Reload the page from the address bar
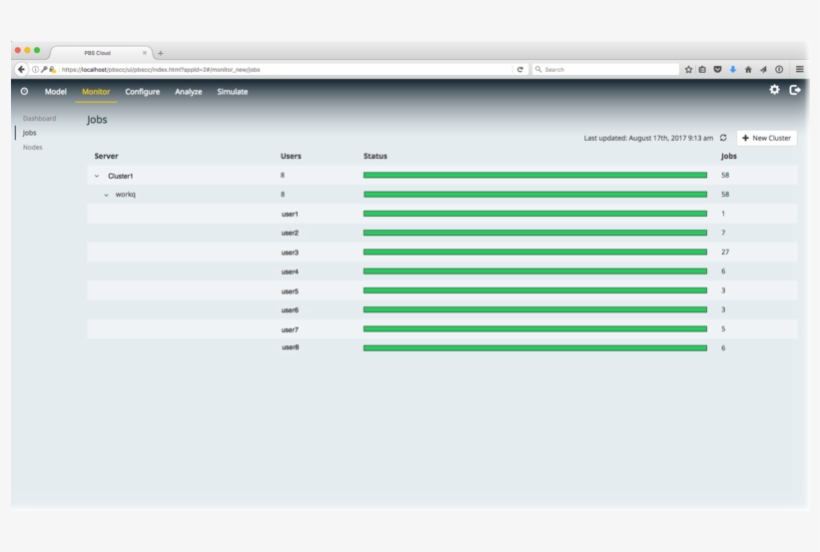 (520, 69)
